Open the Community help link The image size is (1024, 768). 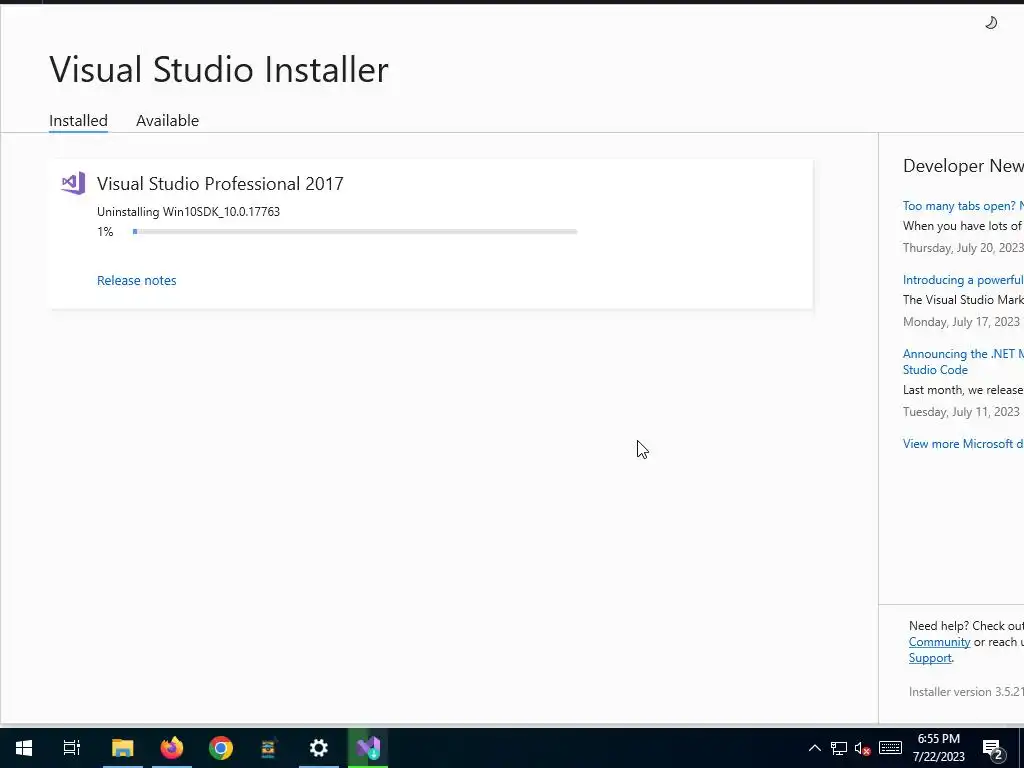[939, 642]
